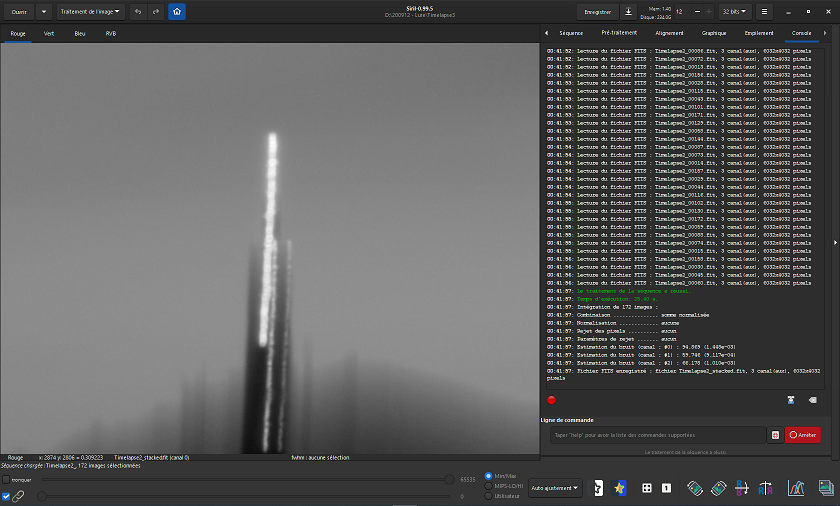Switch to the Bleu channel tab
Screen dimensions: 840x506
(80, 33)
